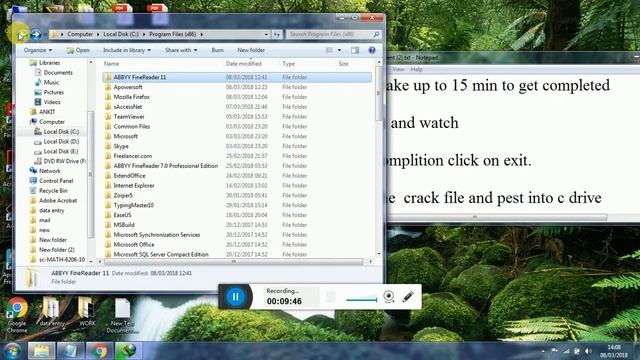
Task: Select the Skype folder
Action: pos(121,146)
